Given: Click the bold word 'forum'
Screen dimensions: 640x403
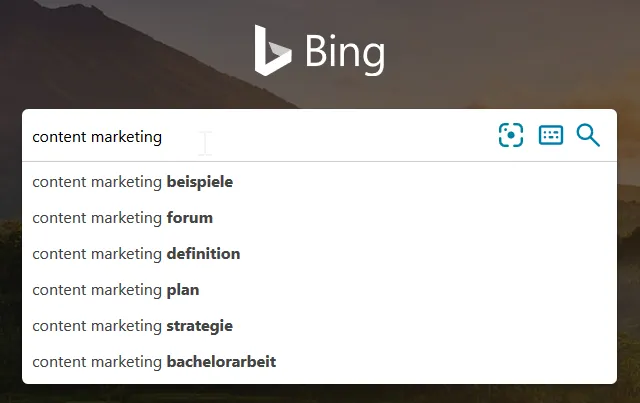Looking at the screenshot, I should [190, 218].
